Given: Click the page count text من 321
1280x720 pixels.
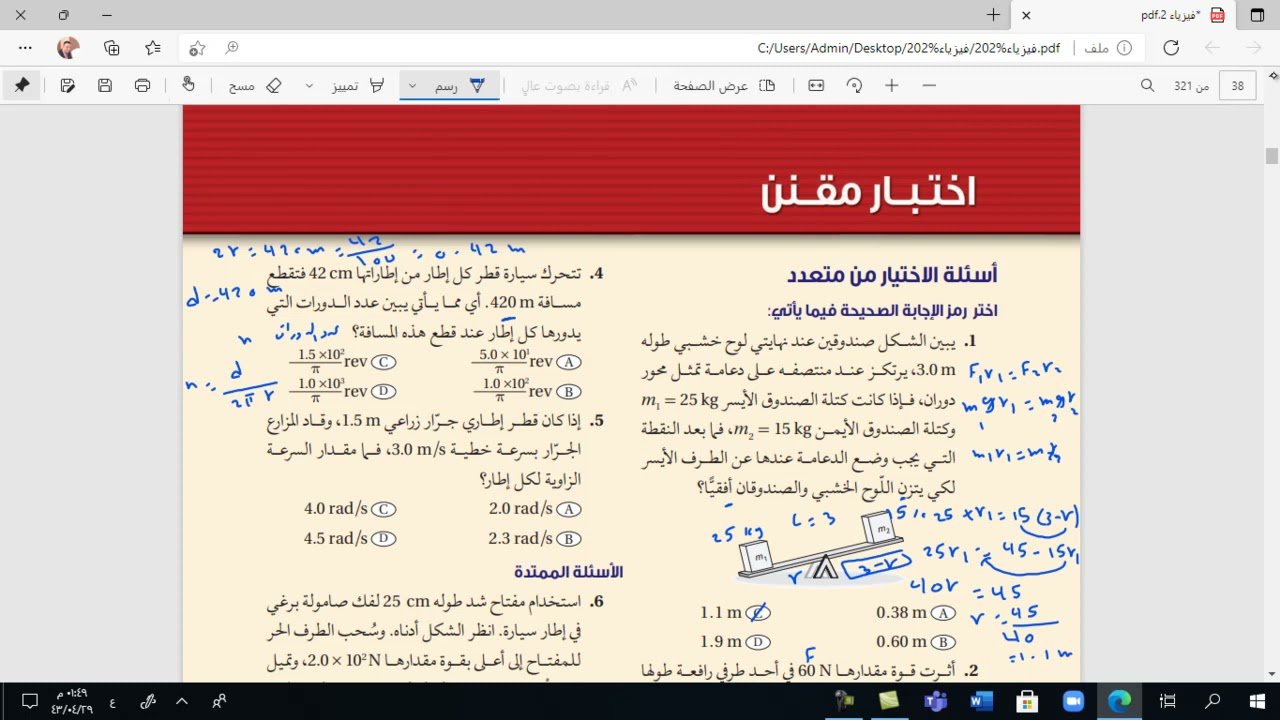Looking at the screenshot, I should pyautogui.click(x=1191, y=86).
